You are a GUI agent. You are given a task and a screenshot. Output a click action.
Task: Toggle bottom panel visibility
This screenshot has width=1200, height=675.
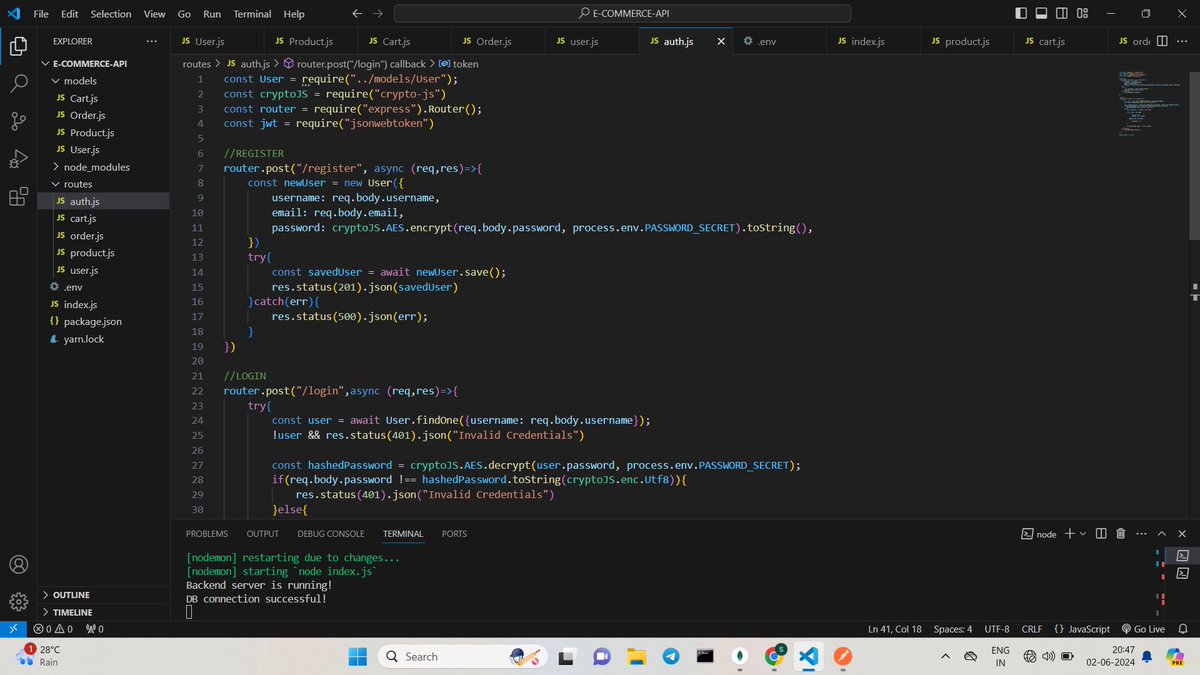[x=1041, y=14]
